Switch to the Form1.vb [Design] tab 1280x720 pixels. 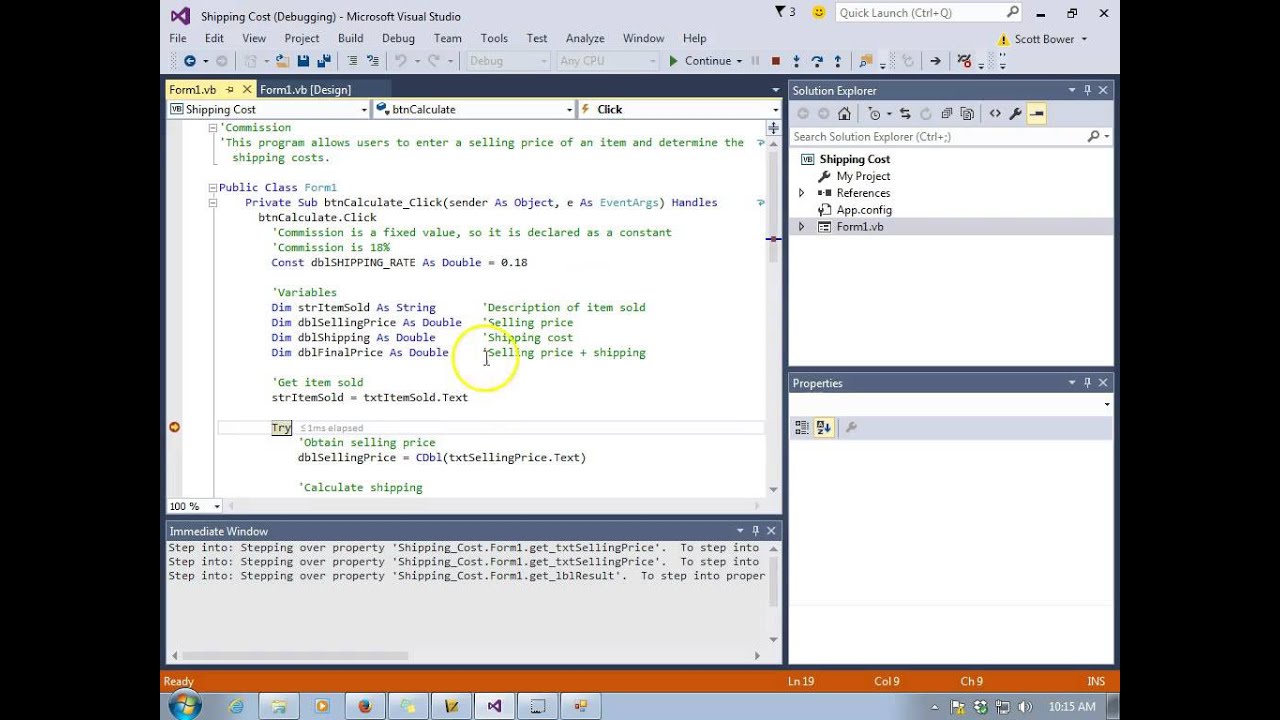point(305,90)
